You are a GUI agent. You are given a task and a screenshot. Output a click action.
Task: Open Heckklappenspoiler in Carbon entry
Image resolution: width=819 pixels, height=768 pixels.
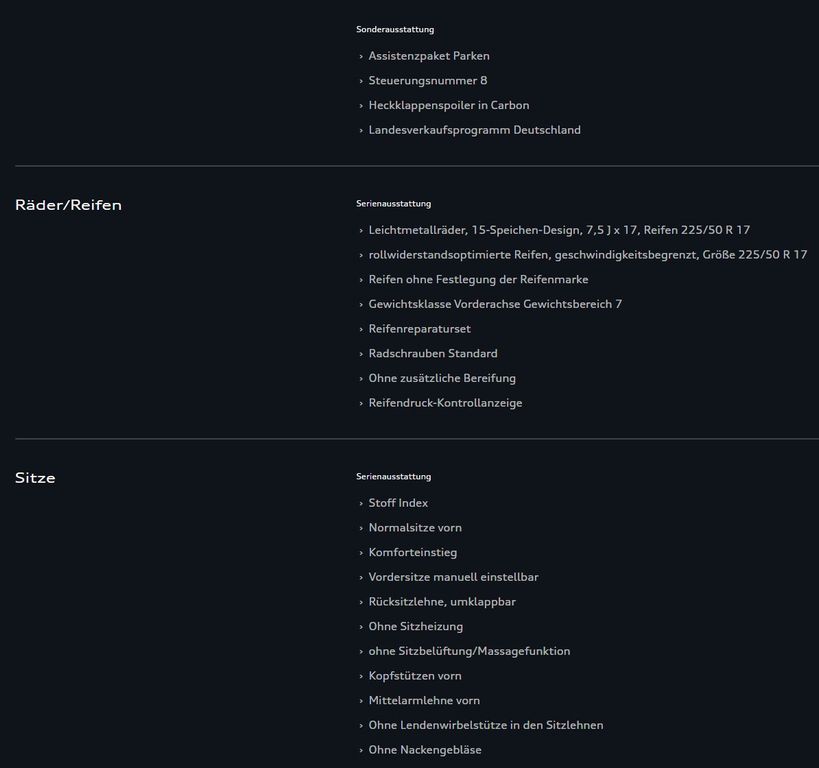(448, 105)
